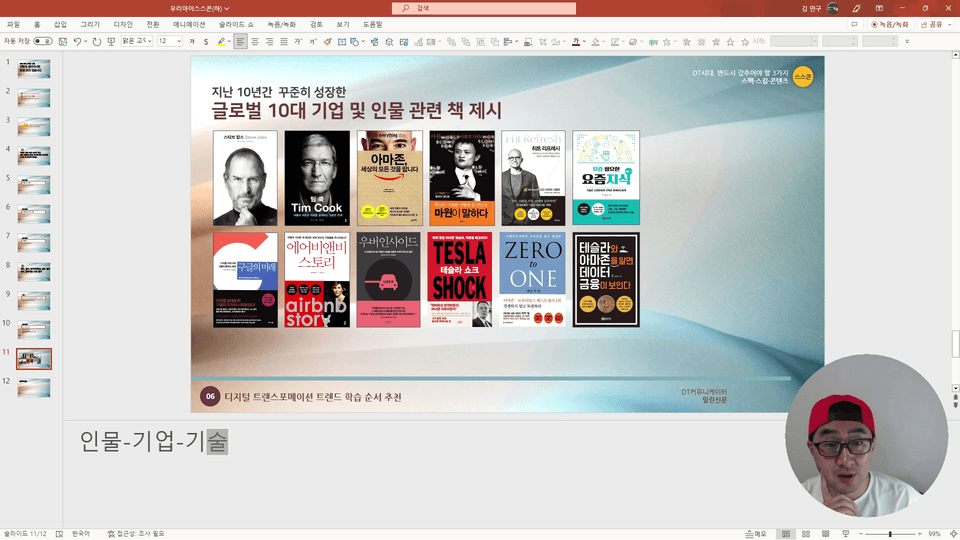The height and width of the screenshot is (540, 960).
Task: Open the Undo history dropdown arrow
Action: coord(86,42)
